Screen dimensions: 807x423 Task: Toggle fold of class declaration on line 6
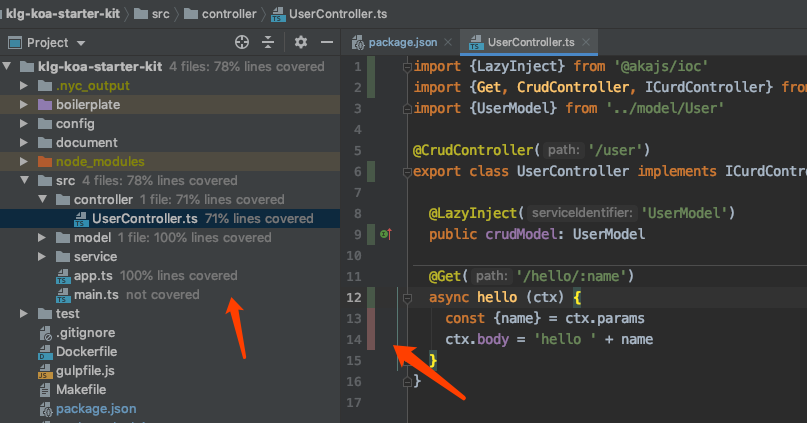click(406, 171)
